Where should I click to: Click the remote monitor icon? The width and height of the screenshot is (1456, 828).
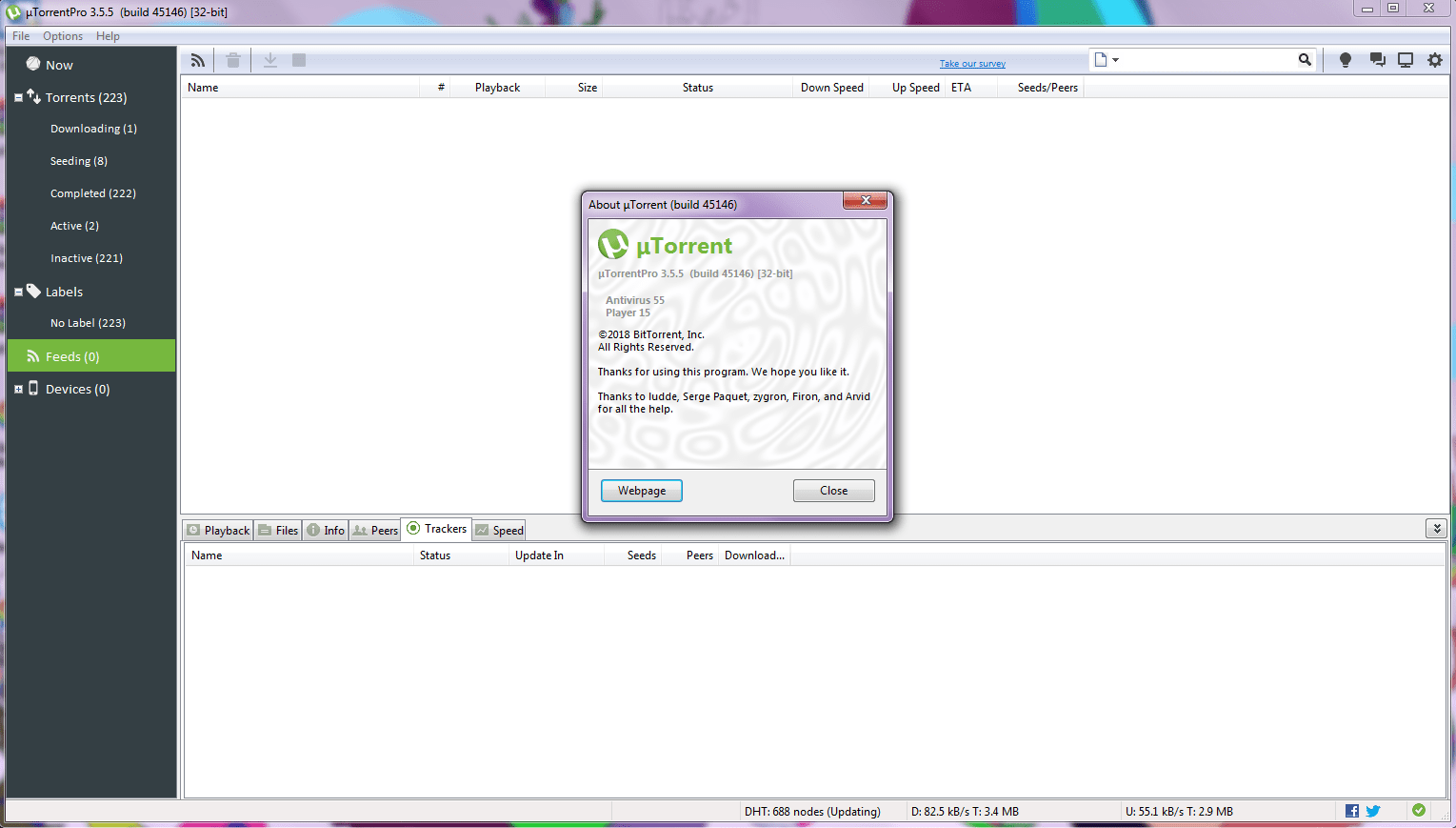tap(1406, 60)
